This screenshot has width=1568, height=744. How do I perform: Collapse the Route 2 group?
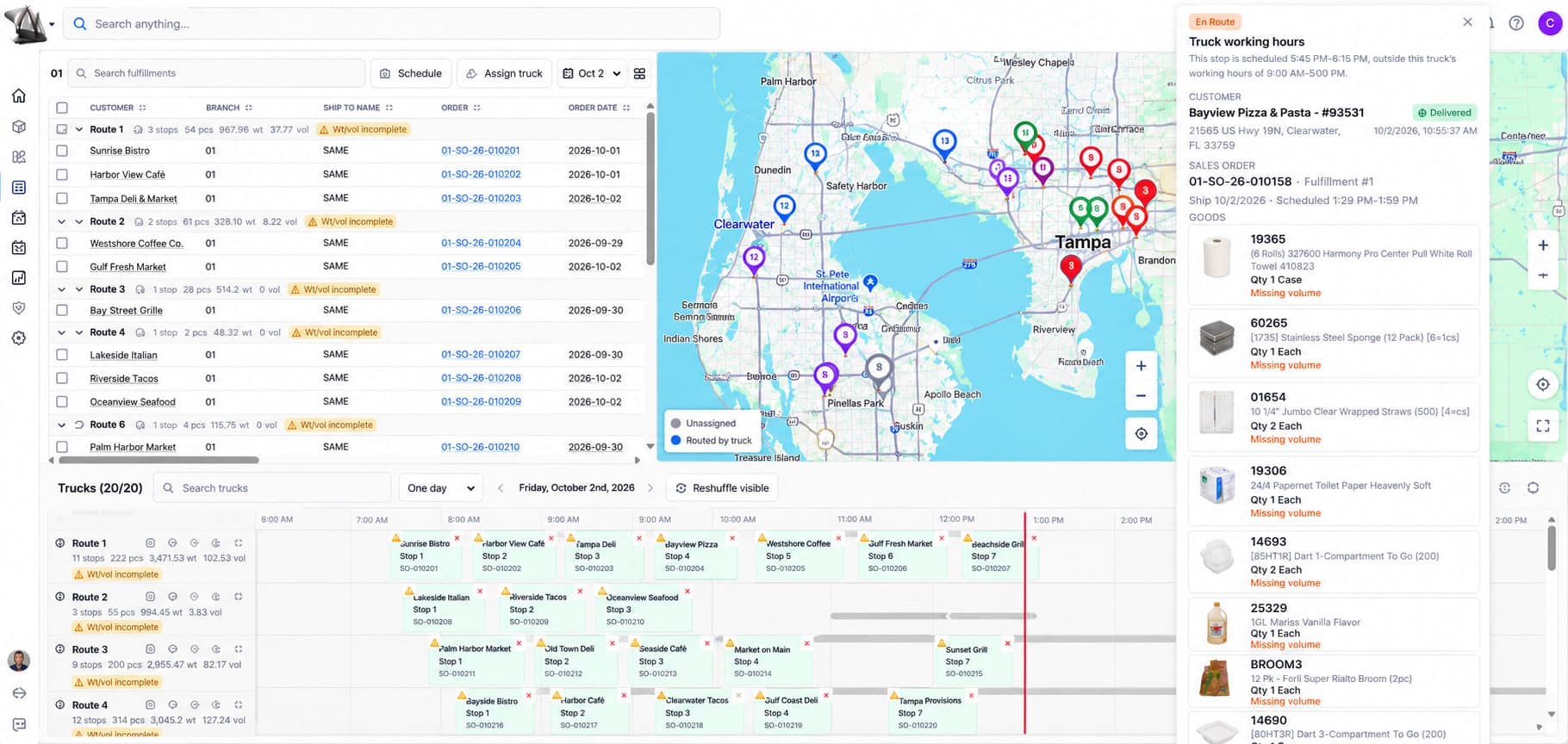tap(79, 221)
